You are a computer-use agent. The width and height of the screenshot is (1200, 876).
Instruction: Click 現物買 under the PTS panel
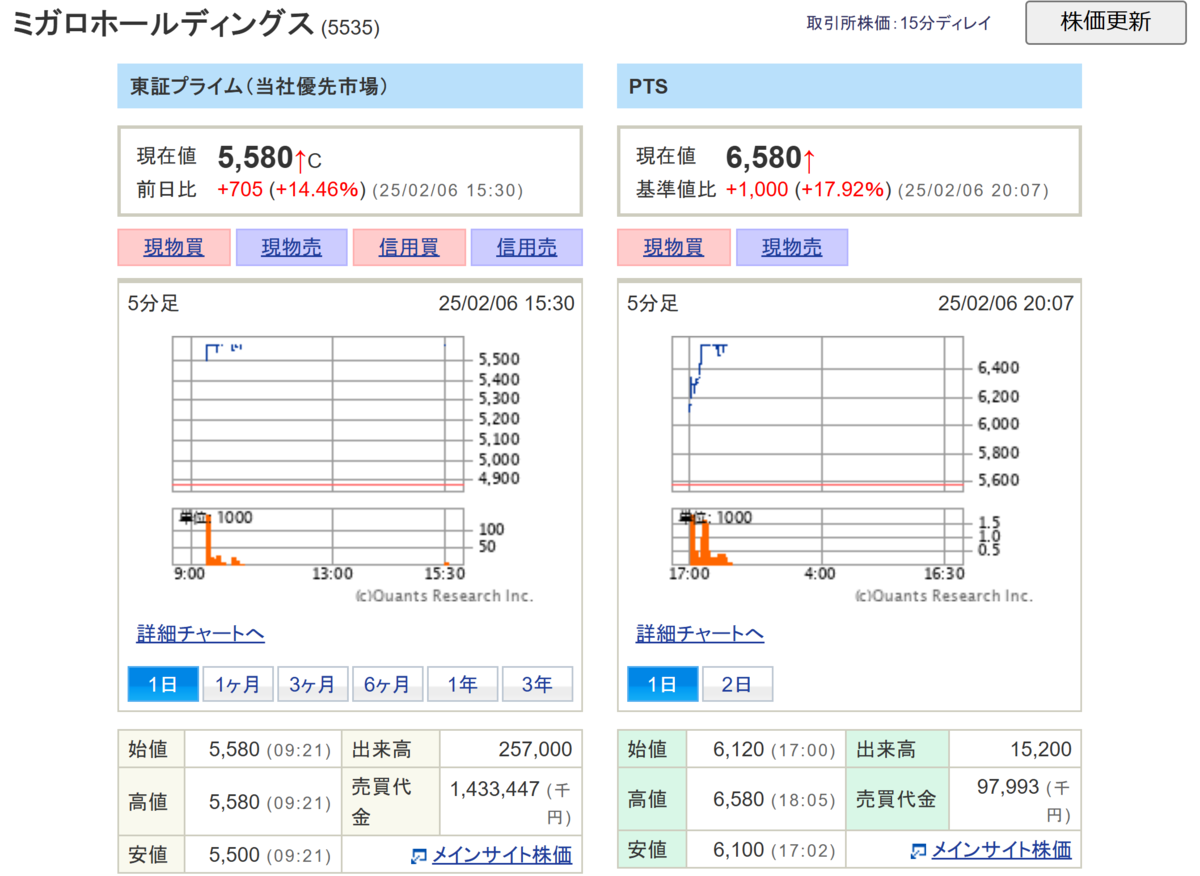pos(674,248)
